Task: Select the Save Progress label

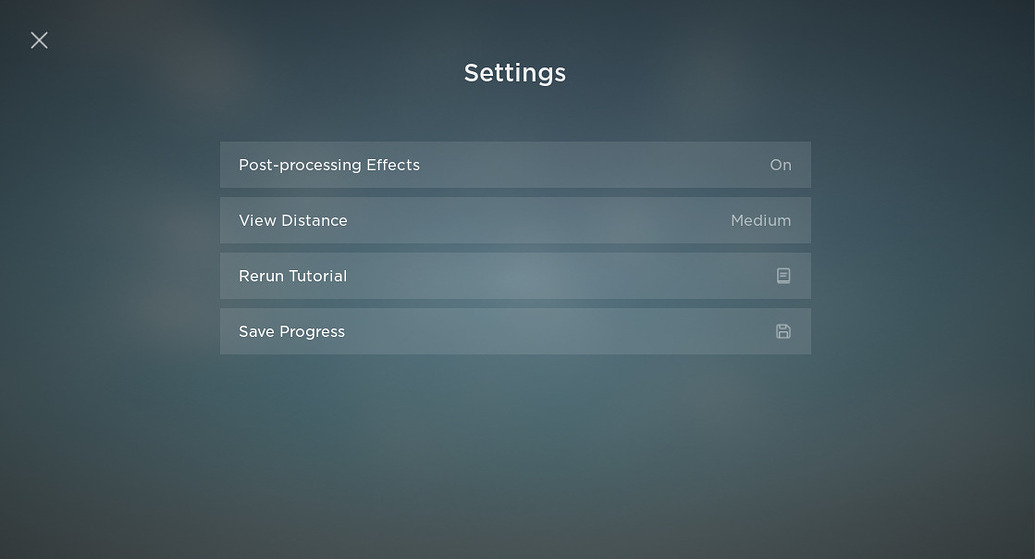Action: coord(292,332)
